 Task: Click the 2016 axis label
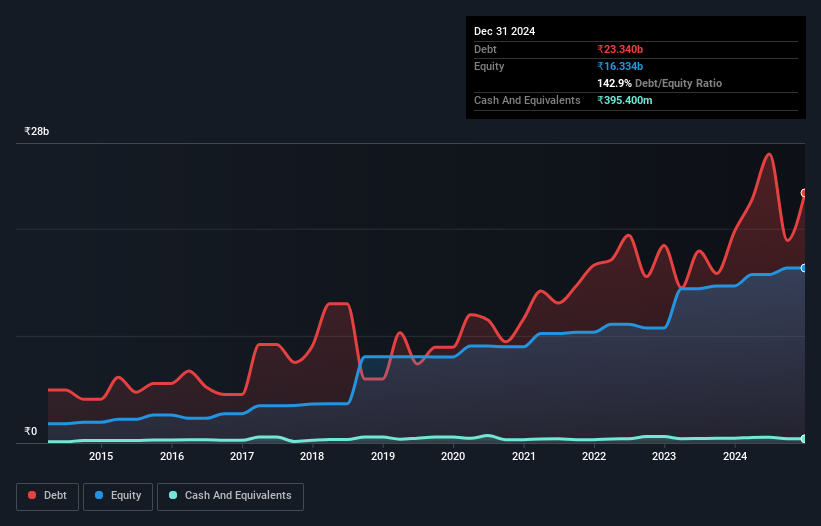[x=172, y=456]
